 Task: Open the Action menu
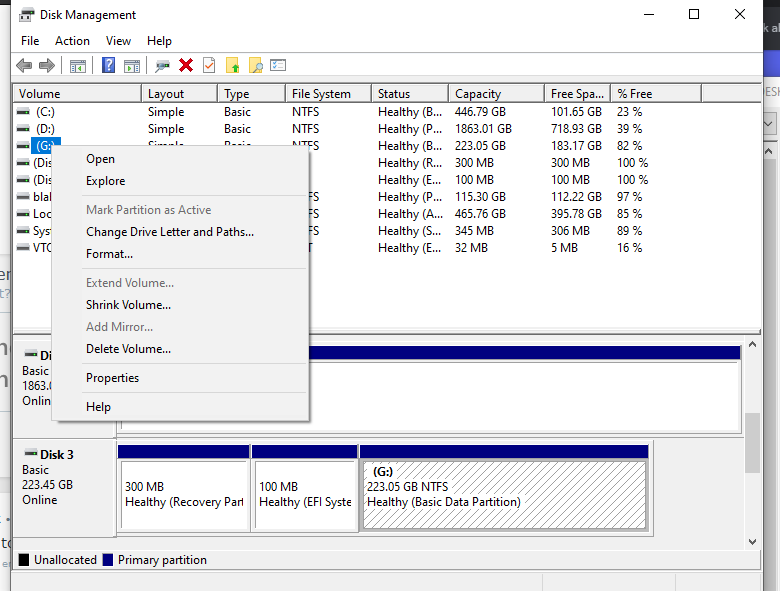(72, 41)
